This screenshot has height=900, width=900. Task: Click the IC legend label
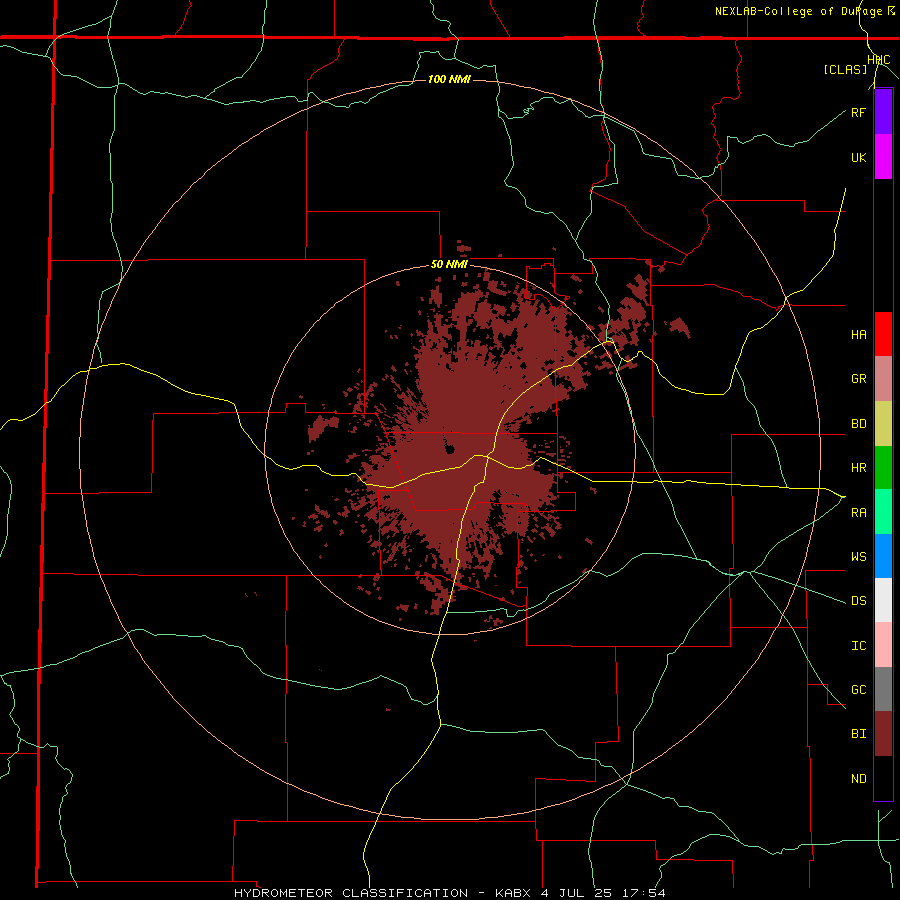click(858, 646)
